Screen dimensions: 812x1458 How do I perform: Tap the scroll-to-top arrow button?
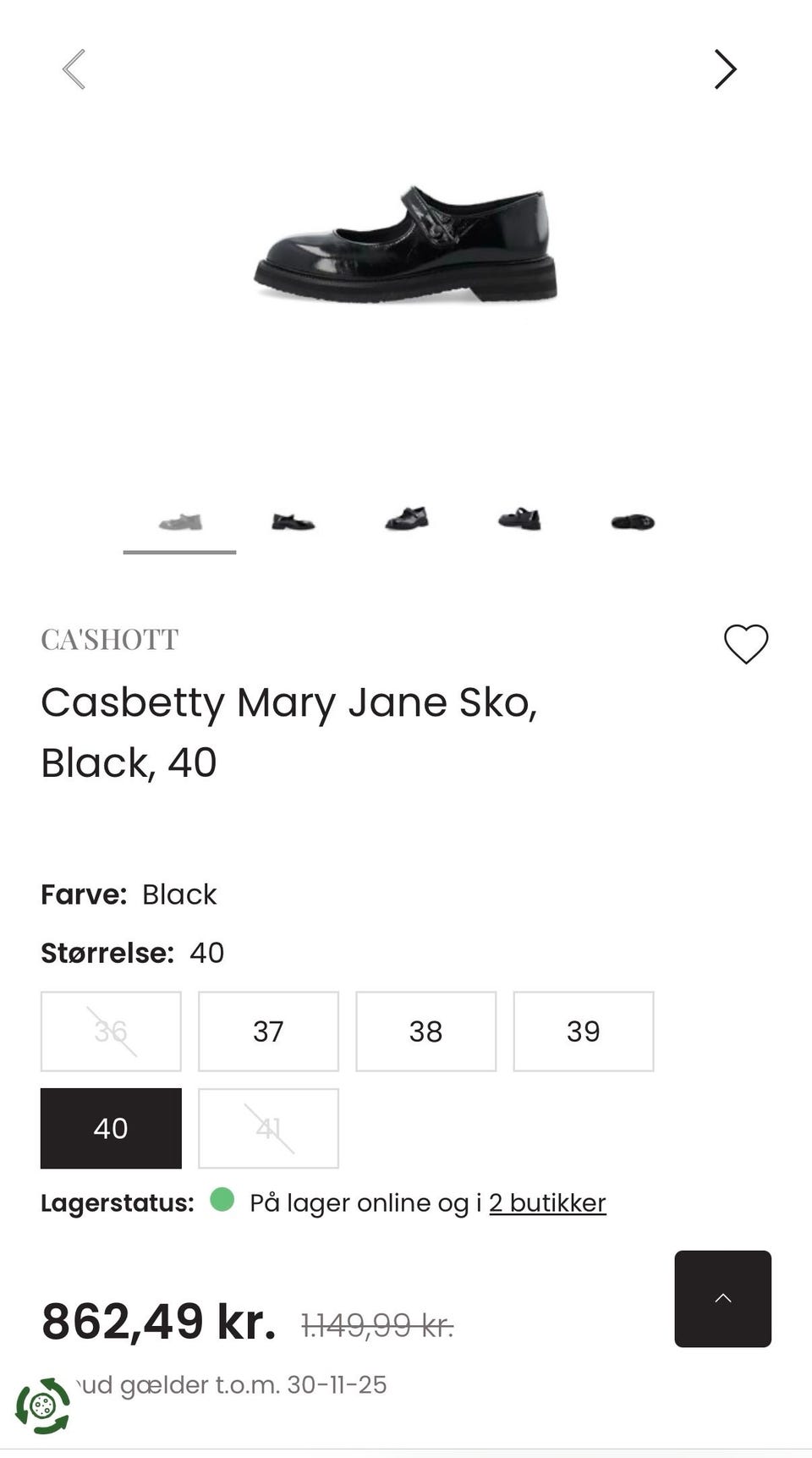point(722,1298)
